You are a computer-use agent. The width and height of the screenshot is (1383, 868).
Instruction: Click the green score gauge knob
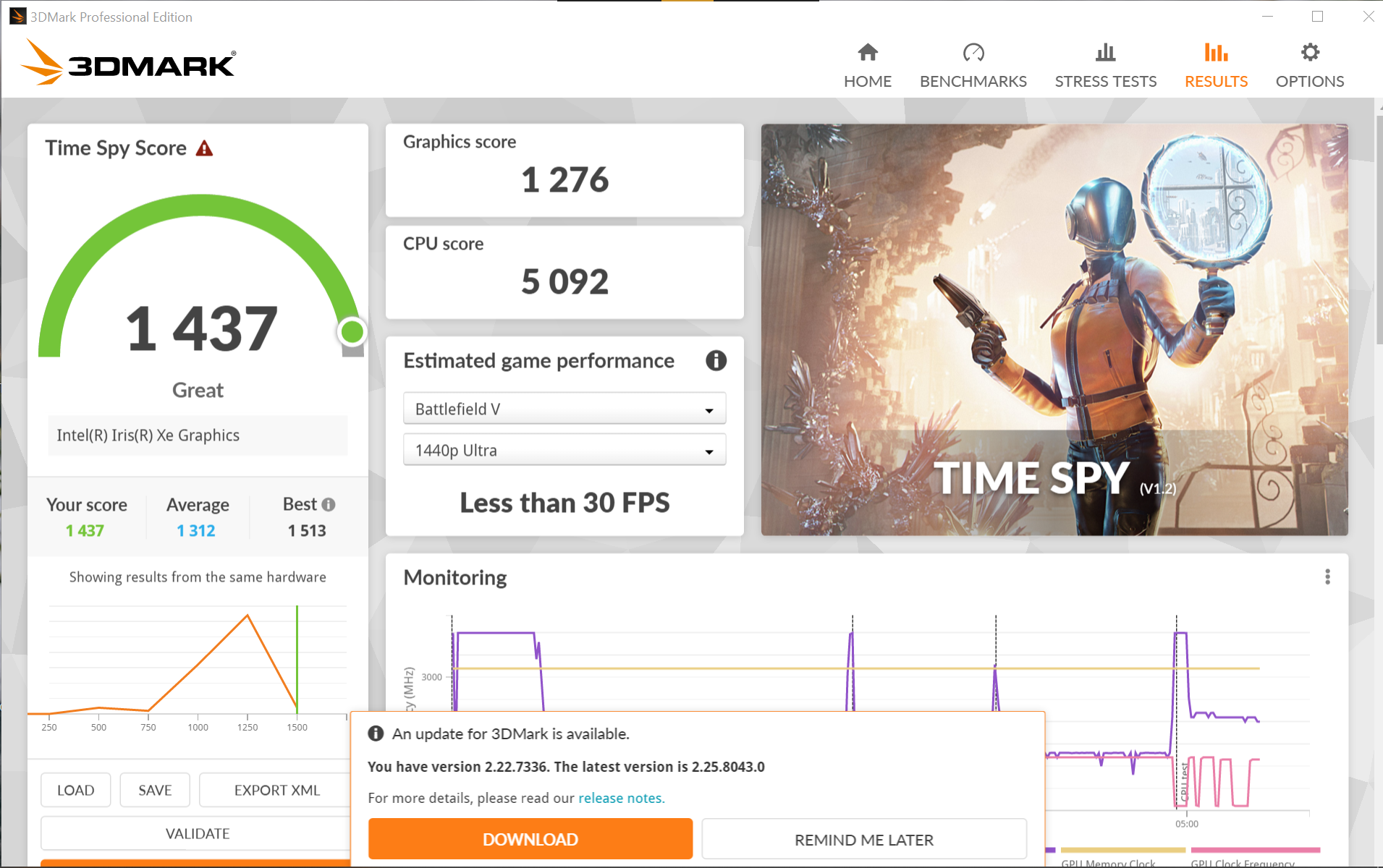[352, 332]
